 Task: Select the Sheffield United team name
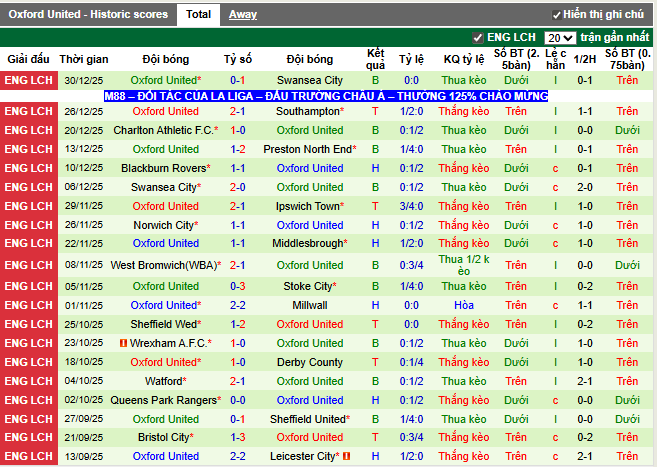(x=310, y=419)
